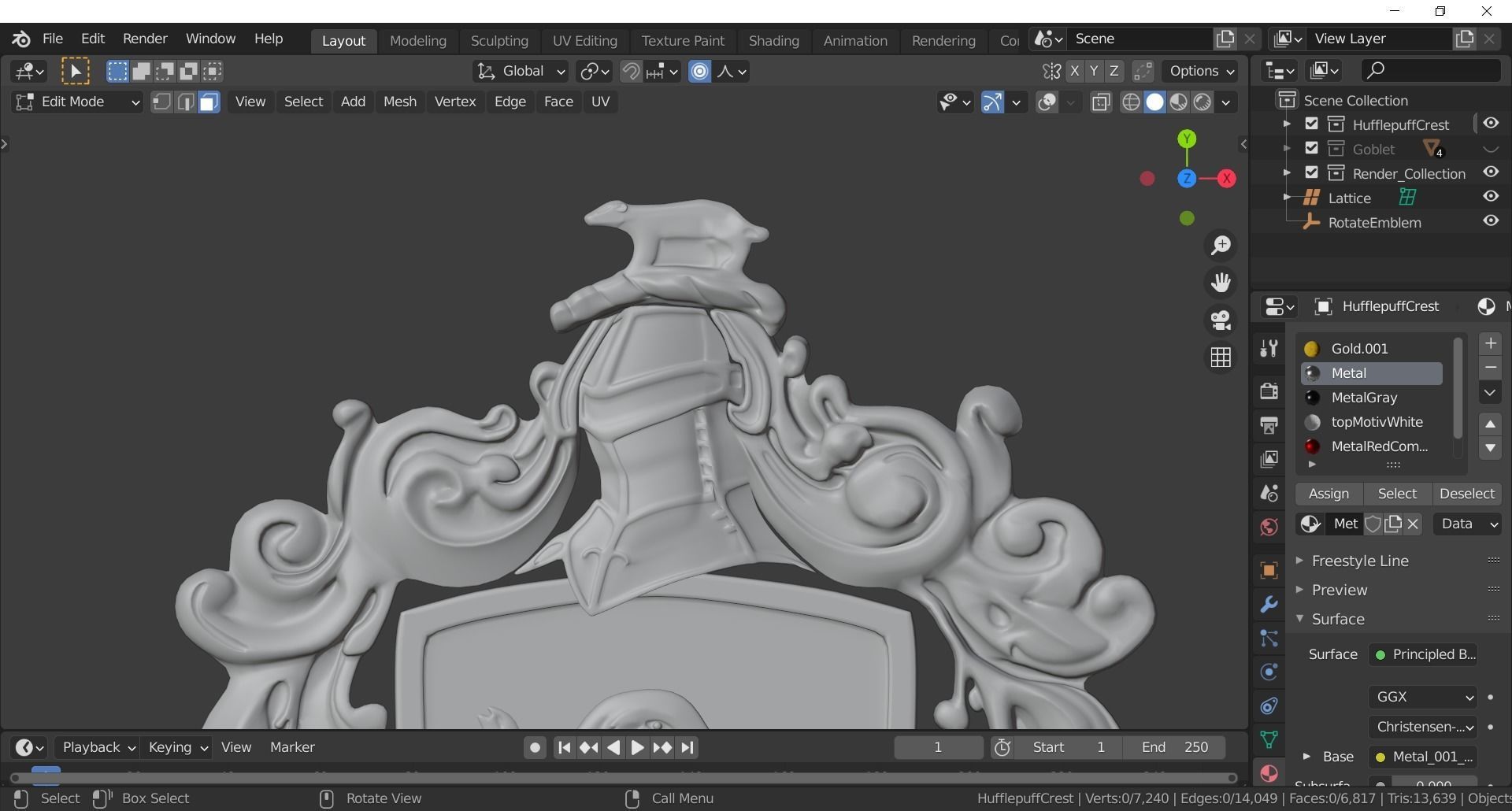1512x811 pixels.
Task: Toggle snapping magnet icon
Action: coord(630,72)
